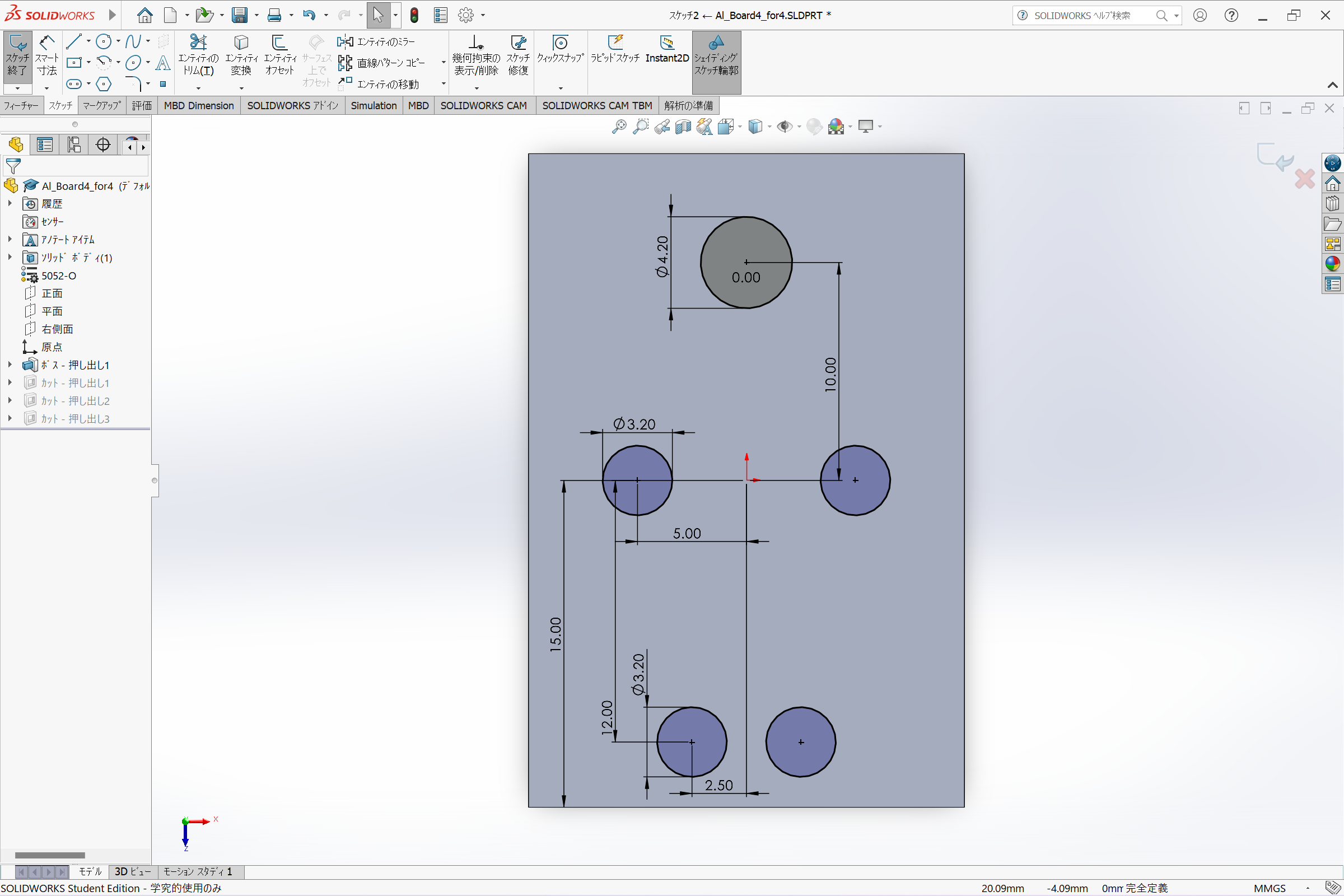
Task: Select the Polygon sketch tool
Action: [104, 84]
